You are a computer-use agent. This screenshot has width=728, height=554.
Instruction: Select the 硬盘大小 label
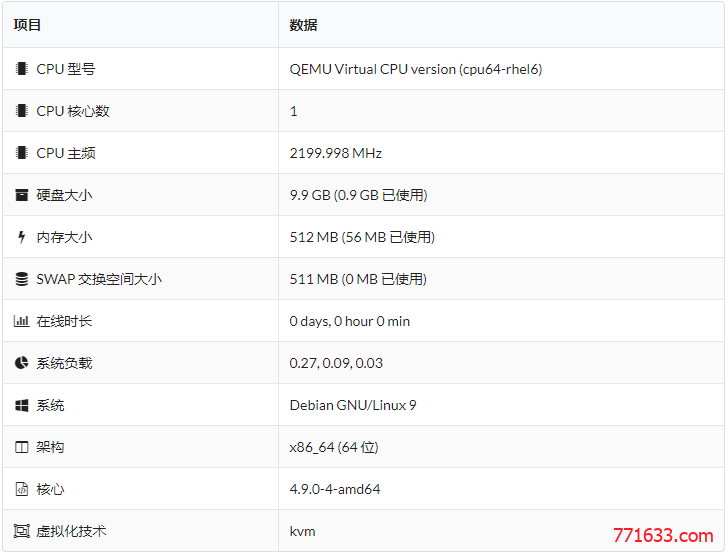pos(64,195)
